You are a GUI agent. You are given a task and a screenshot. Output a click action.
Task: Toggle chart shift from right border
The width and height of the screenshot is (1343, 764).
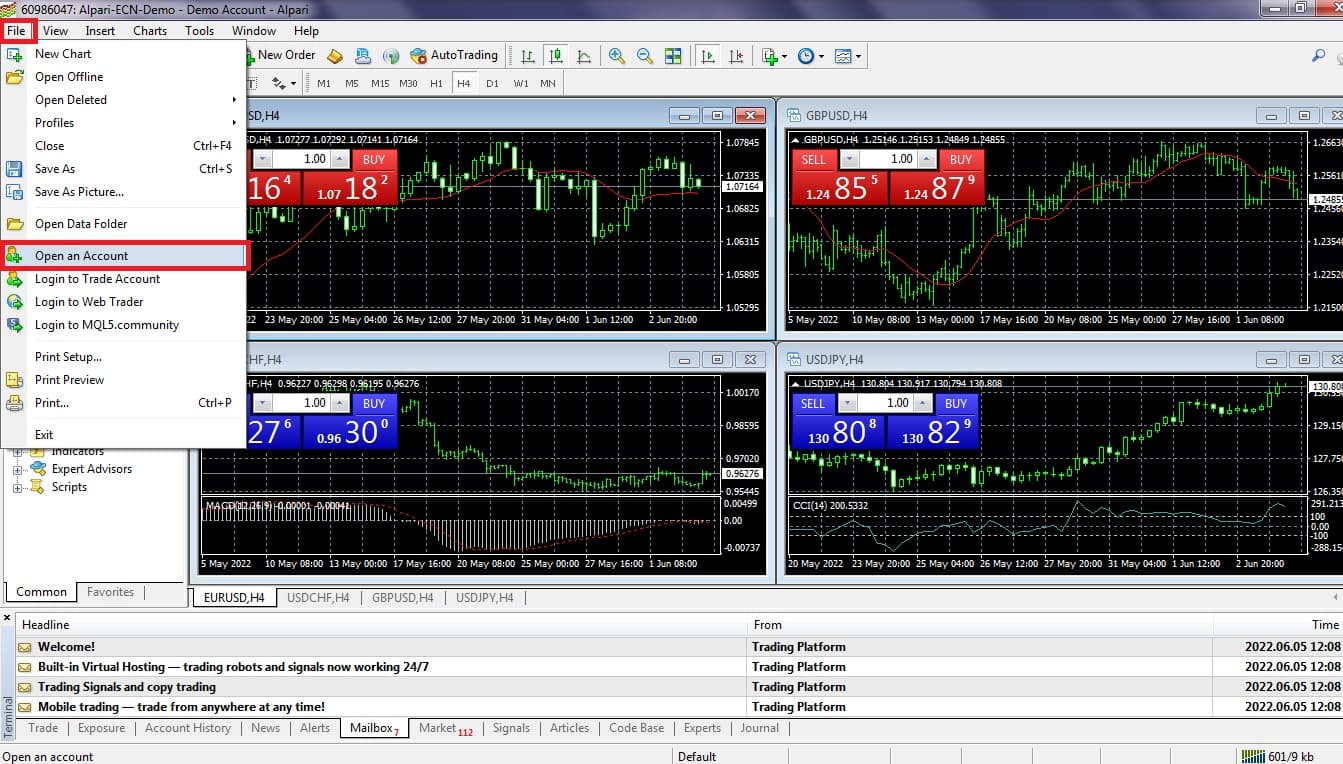pos(736,56)
